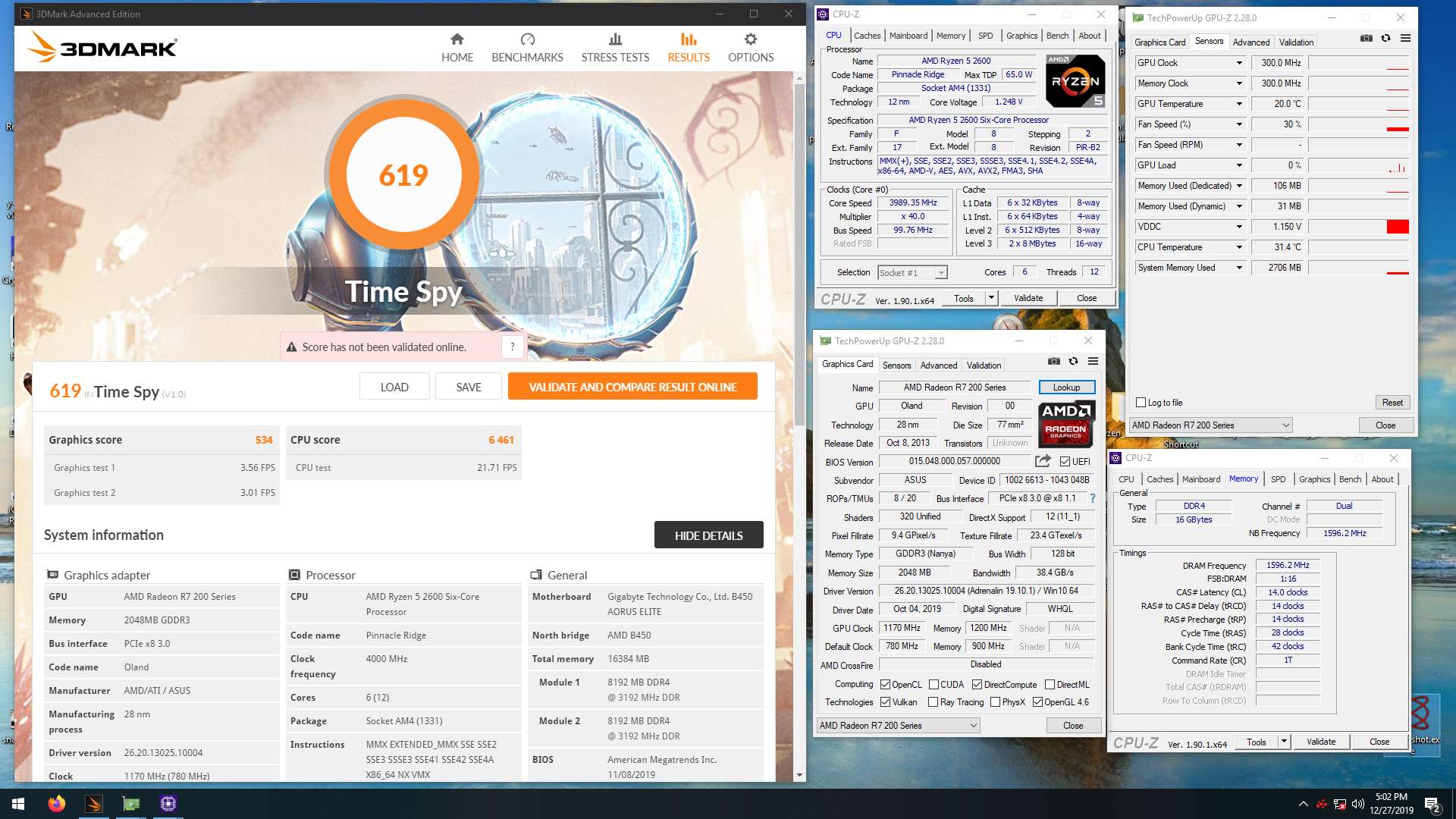Open the notification center icon in system tray
Viewport: 1456px width, 819px height.
[1432, 804]
